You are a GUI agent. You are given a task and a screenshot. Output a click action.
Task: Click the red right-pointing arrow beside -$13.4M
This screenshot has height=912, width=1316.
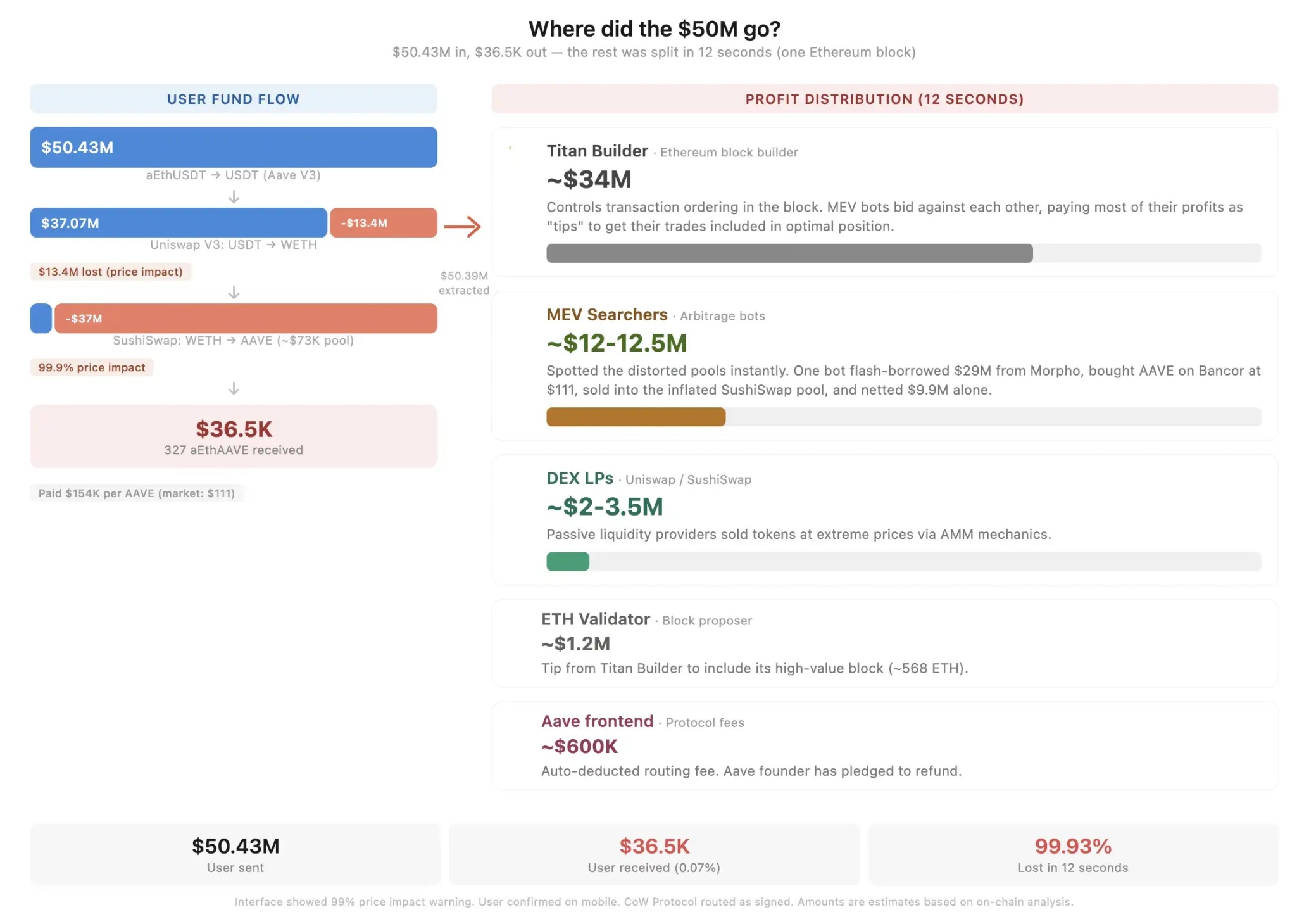(x=462, y=226)
